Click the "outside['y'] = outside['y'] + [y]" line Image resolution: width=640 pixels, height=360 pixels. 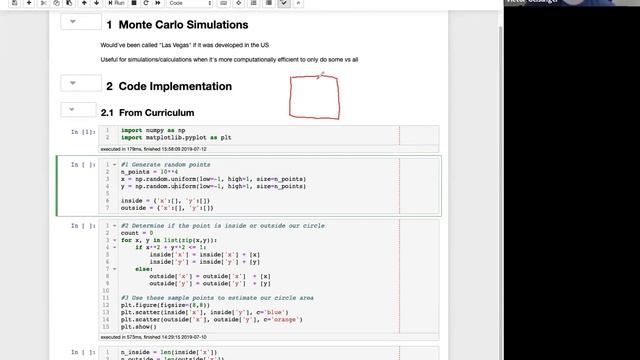210,284
